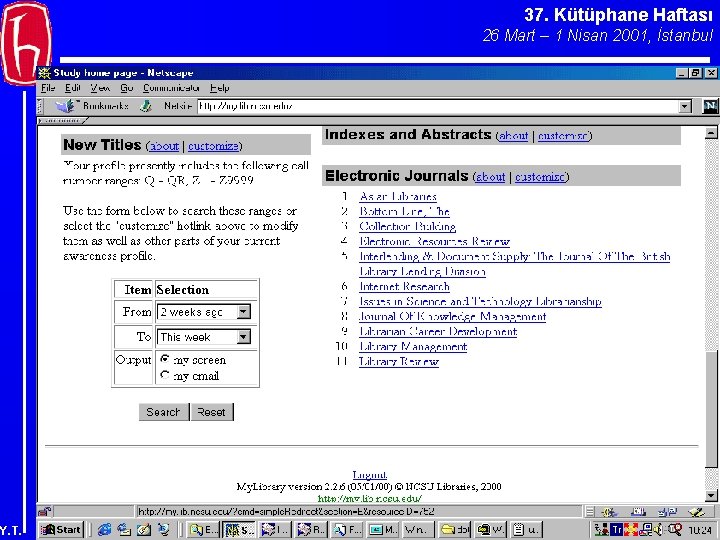
Task: Switch to the taskbar button labeled u.
Action: click(x=526, y=529)
